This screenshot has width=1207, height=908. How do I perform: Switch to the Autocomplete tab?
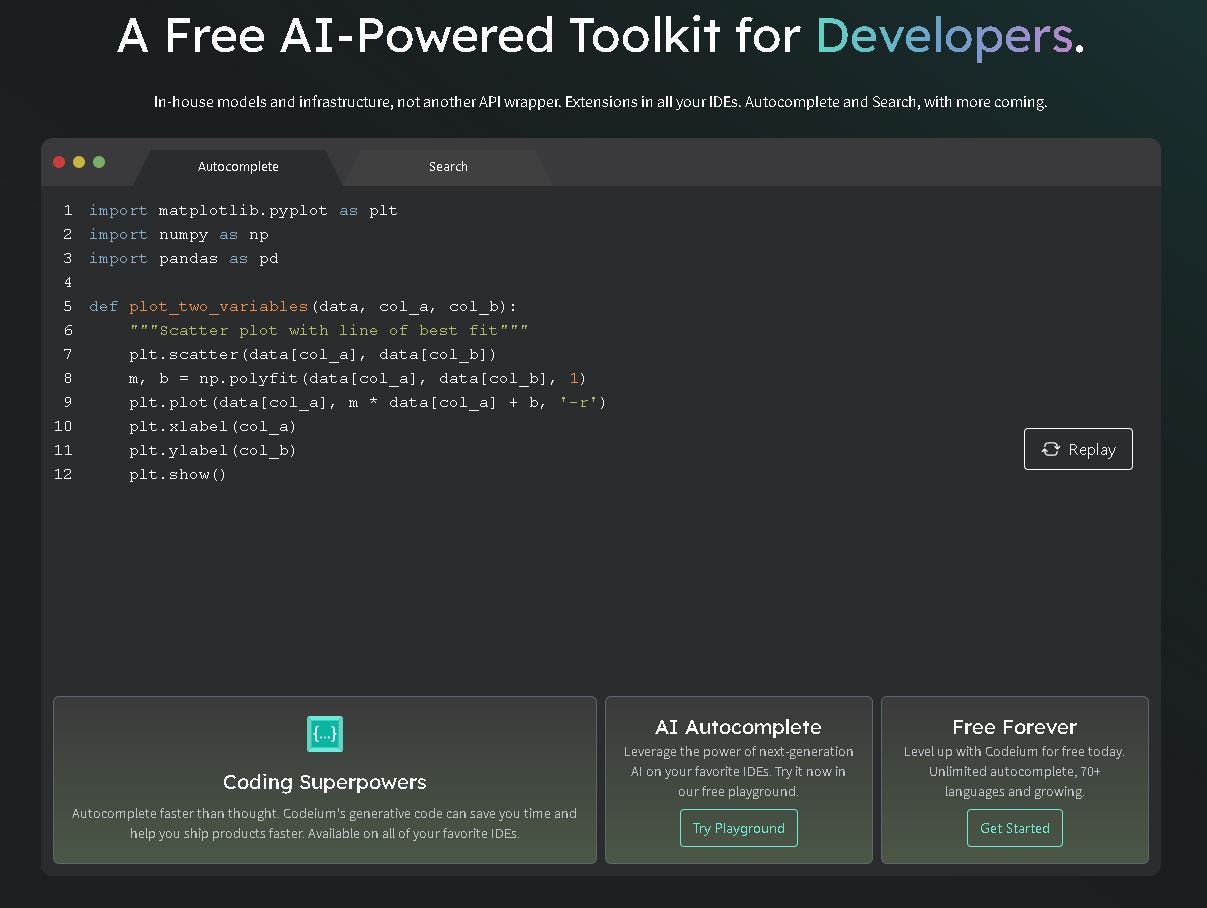pyautogui.click(x=238, y=167)
